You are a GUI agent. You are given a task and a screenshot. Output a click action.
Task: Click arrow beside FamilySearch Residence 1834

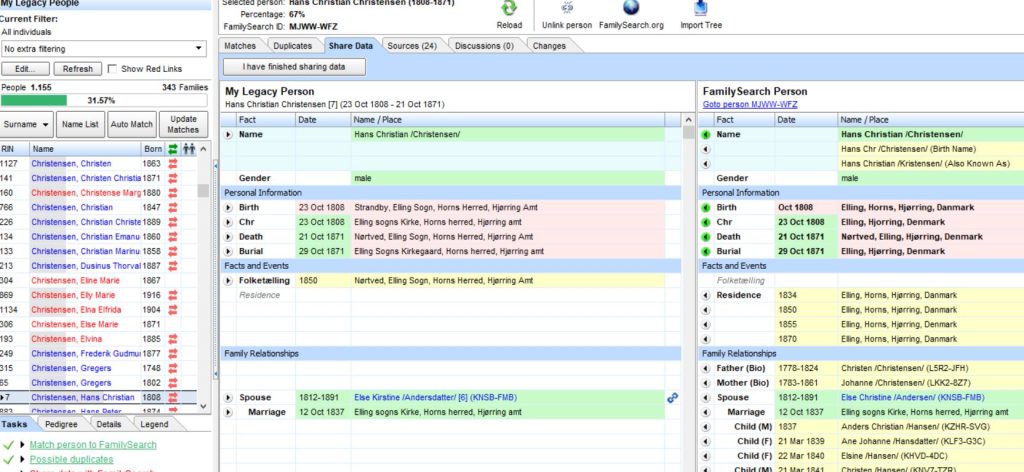click(x=706, y=295)
